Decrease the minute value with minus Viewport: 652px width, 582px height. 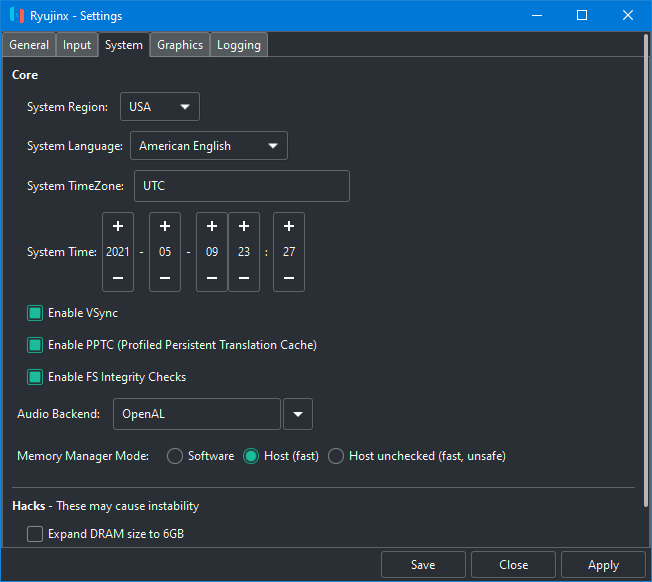(x=289, y=277)
